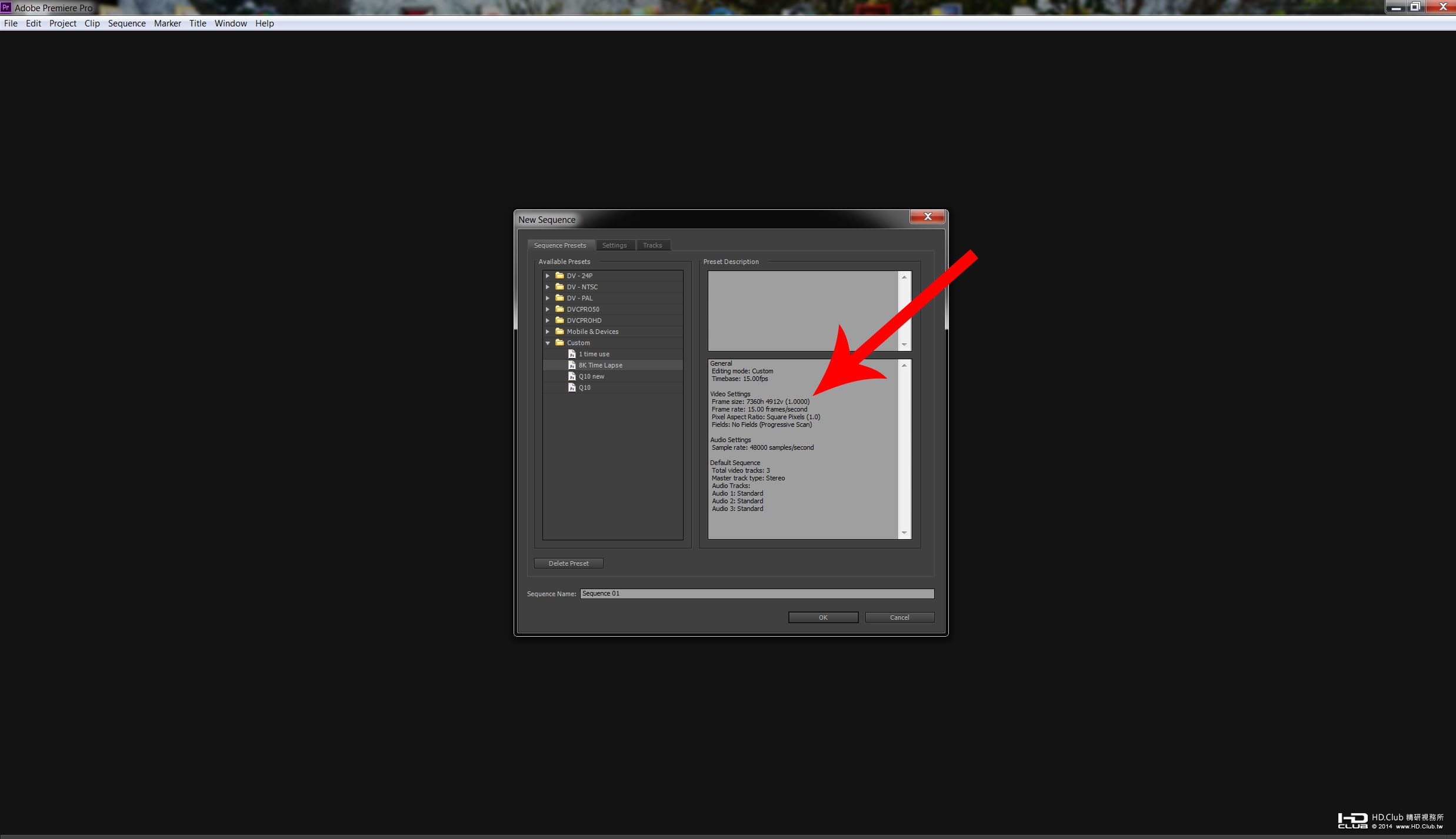Expand the DV - NTSC preset folder
This screenshot has height=839, width=1456.
point(548,287)
